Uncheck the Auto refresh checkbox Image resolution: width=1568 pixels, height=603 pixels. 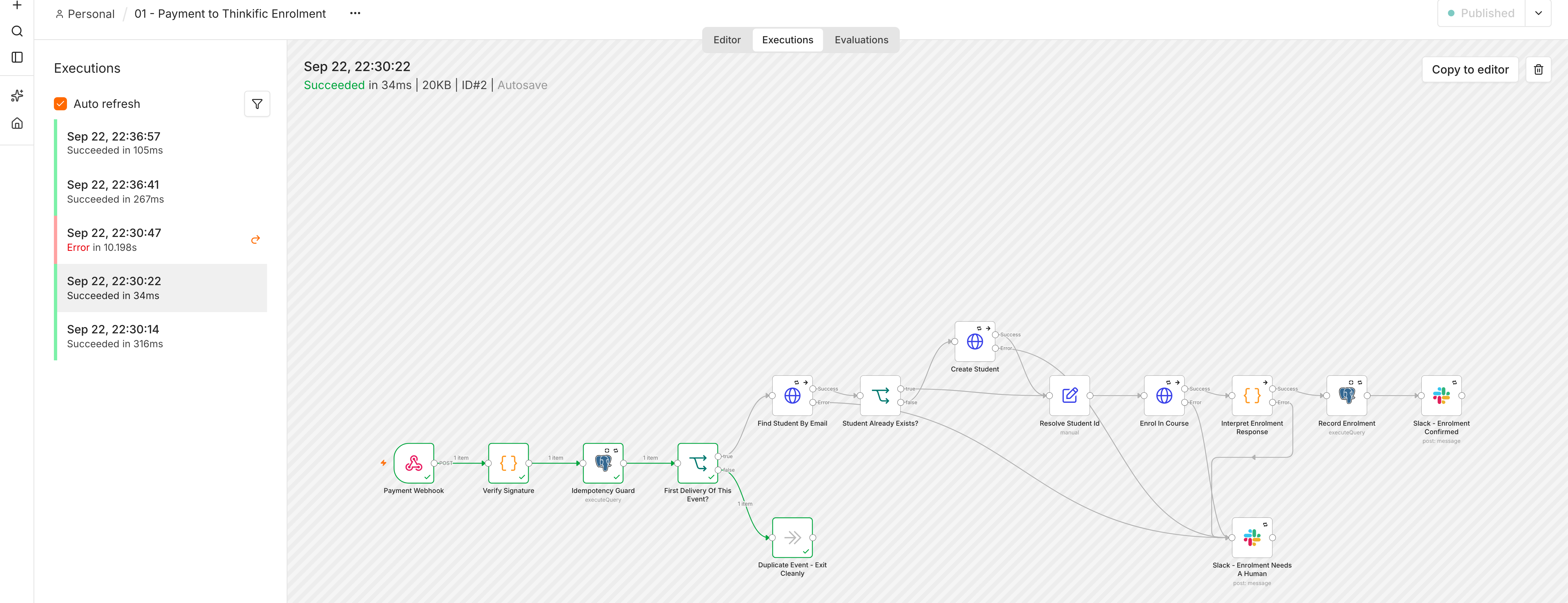(x=60, y=103)
